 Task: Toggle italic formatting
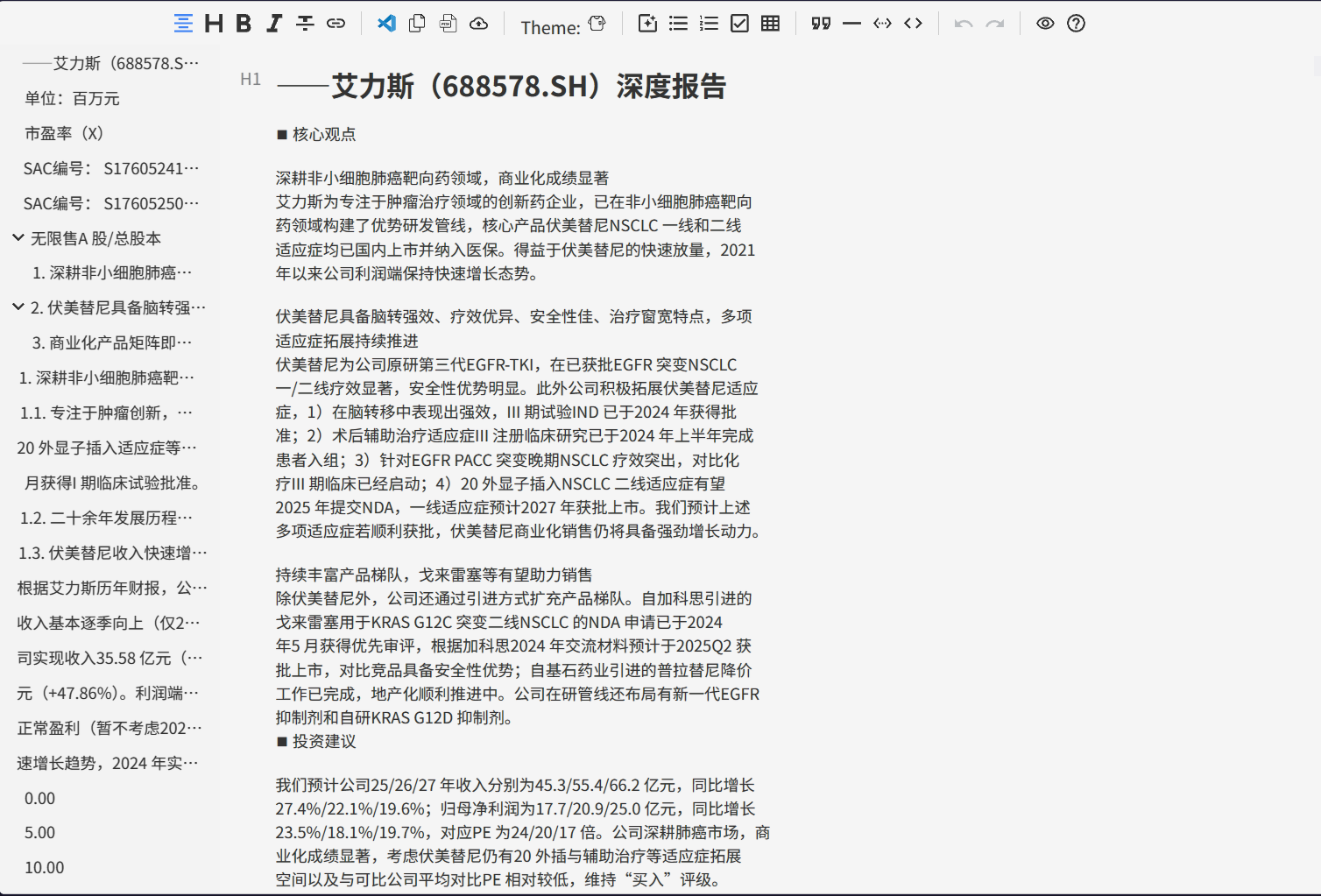tap(274, 24)
